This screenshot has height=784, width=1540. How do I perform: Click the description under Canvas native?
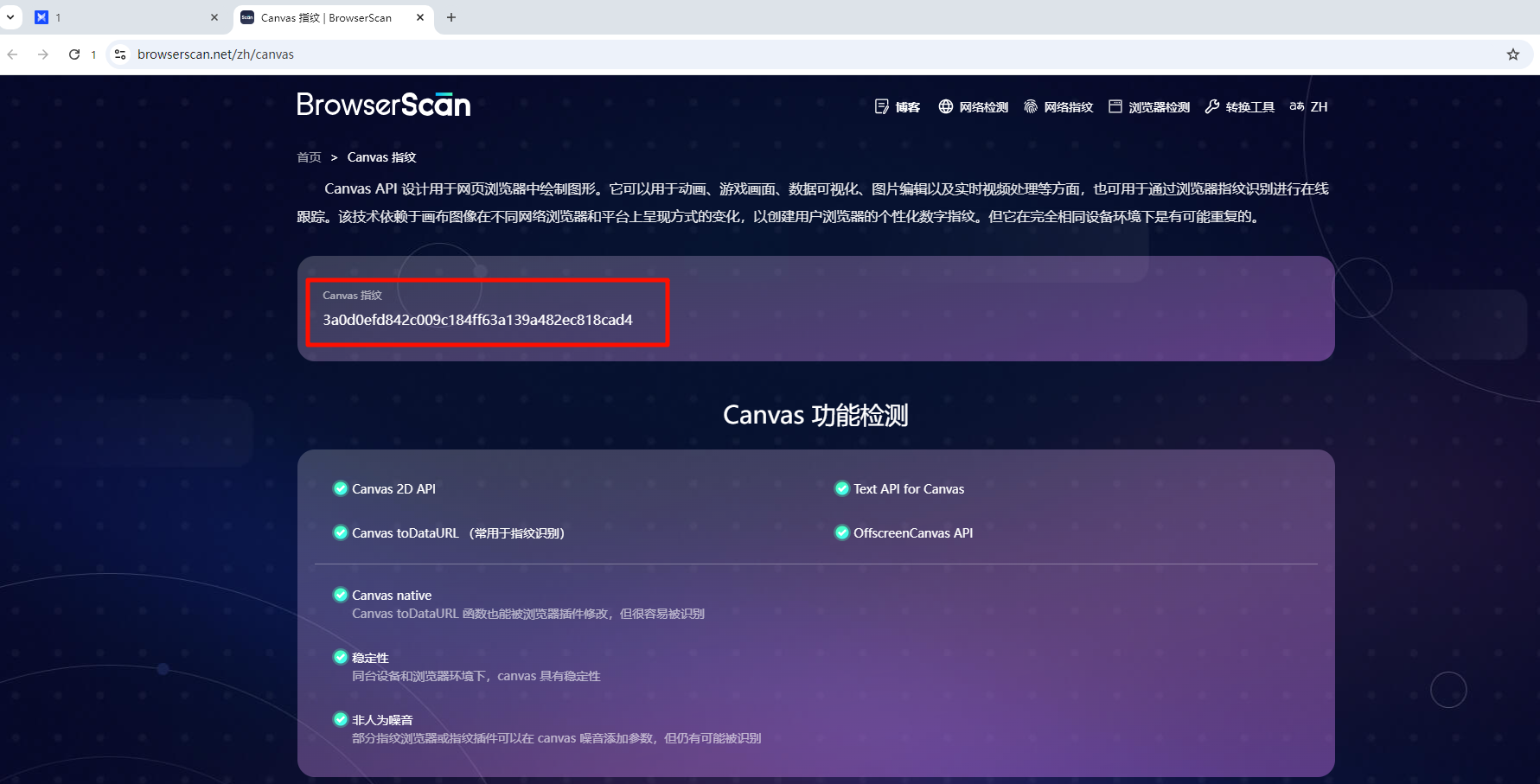[x=528, y=614]
